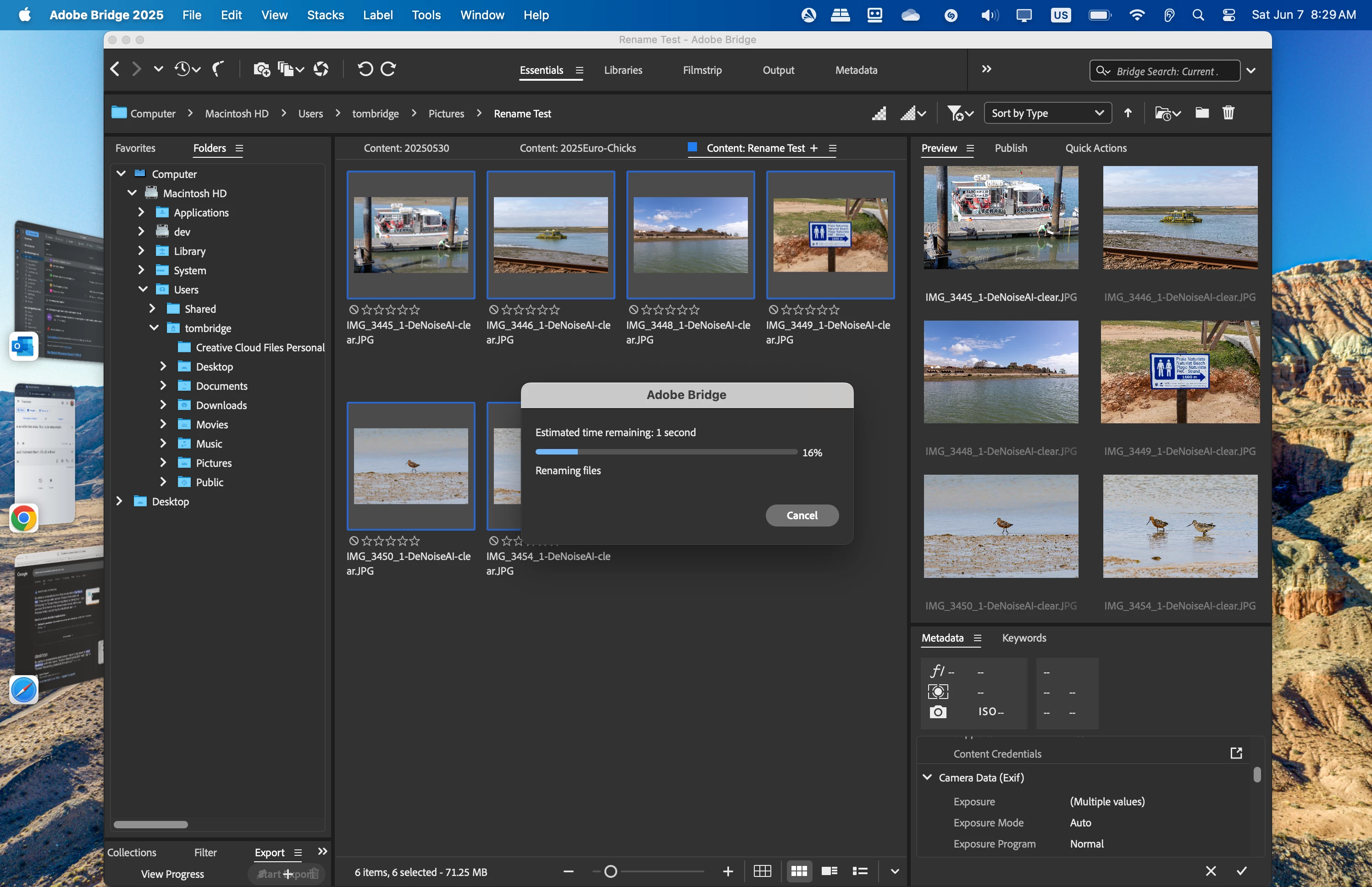Click the Delete item trash icon
The image size is (1372, 887).
pyautogui.click(x=1228, y=113)
